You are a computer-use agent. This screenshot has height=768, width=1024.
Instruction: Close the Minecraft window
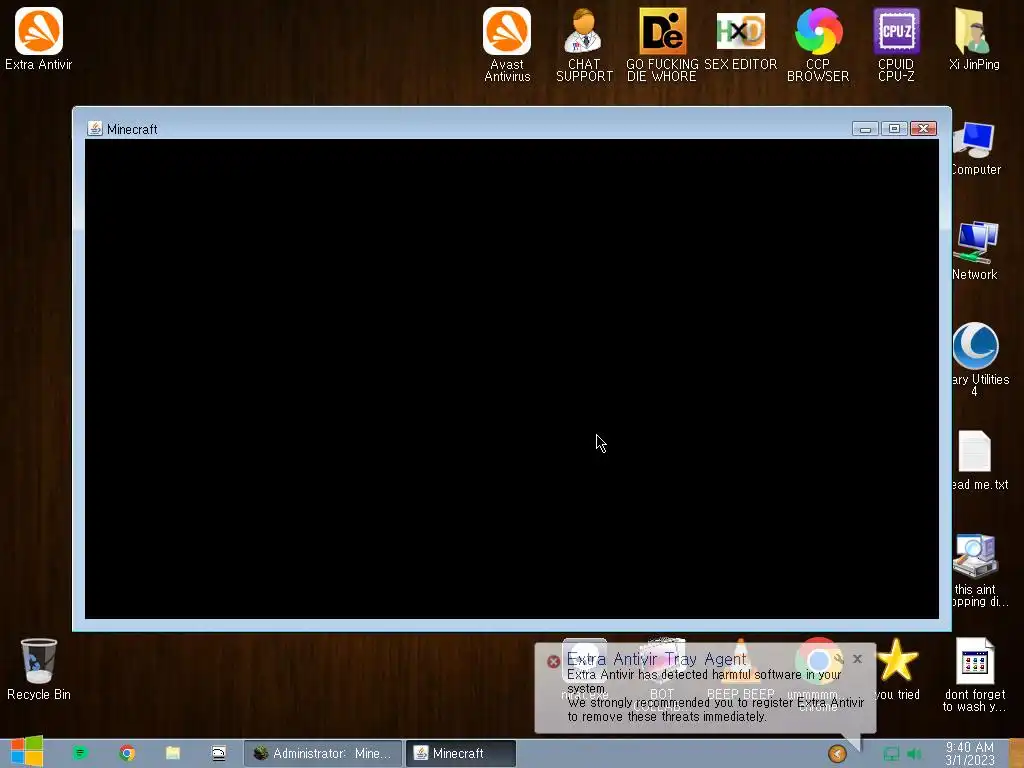pyautogui.click(x=923, y=129)
